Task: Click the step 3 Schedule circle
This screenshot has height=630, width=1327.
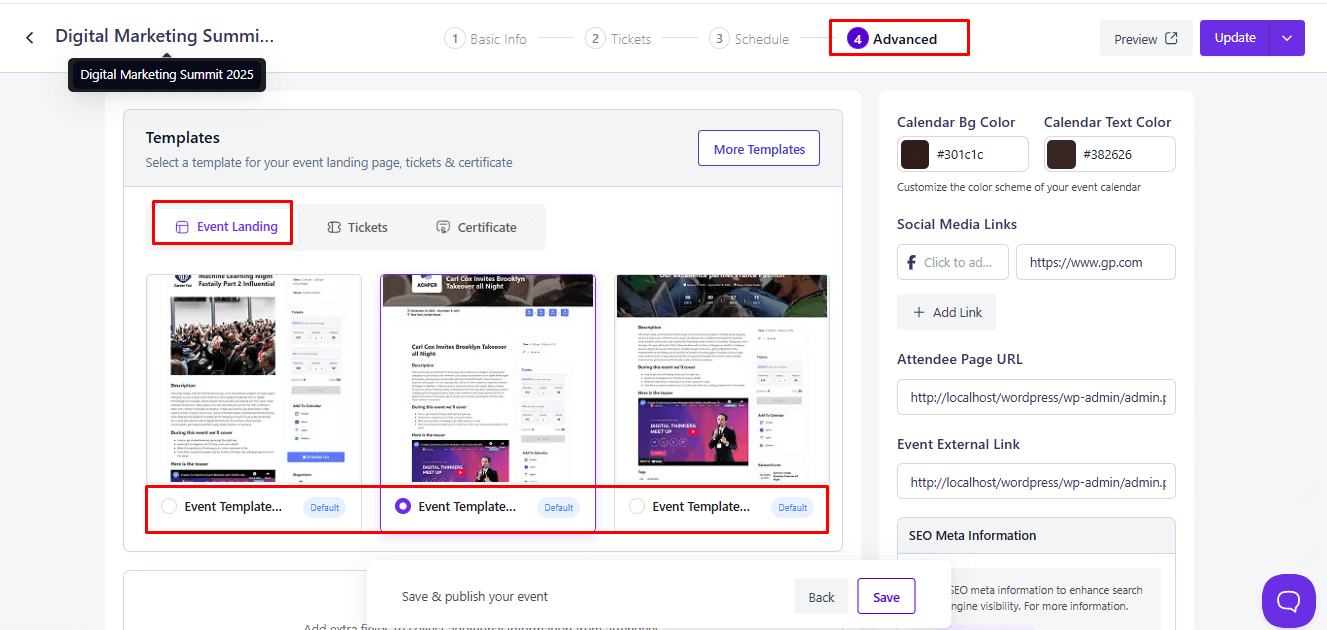Action: click(x=719, y=39)
